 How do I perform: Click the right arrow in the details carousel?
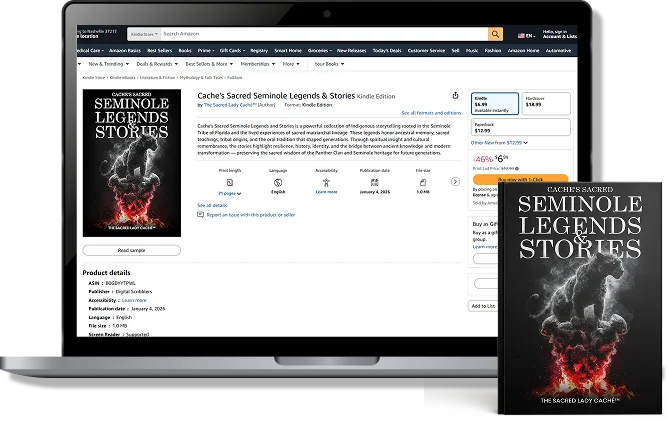pyautogui.click(x=455, y=182)
